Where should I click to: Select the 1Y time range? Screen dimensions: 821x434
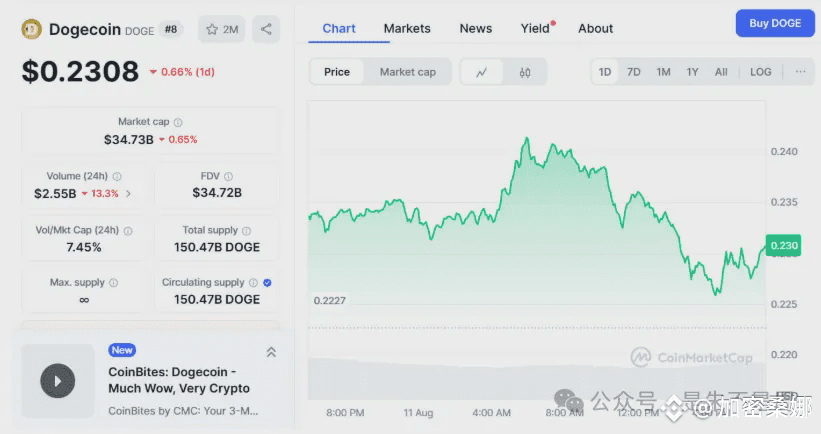[692, 72]
